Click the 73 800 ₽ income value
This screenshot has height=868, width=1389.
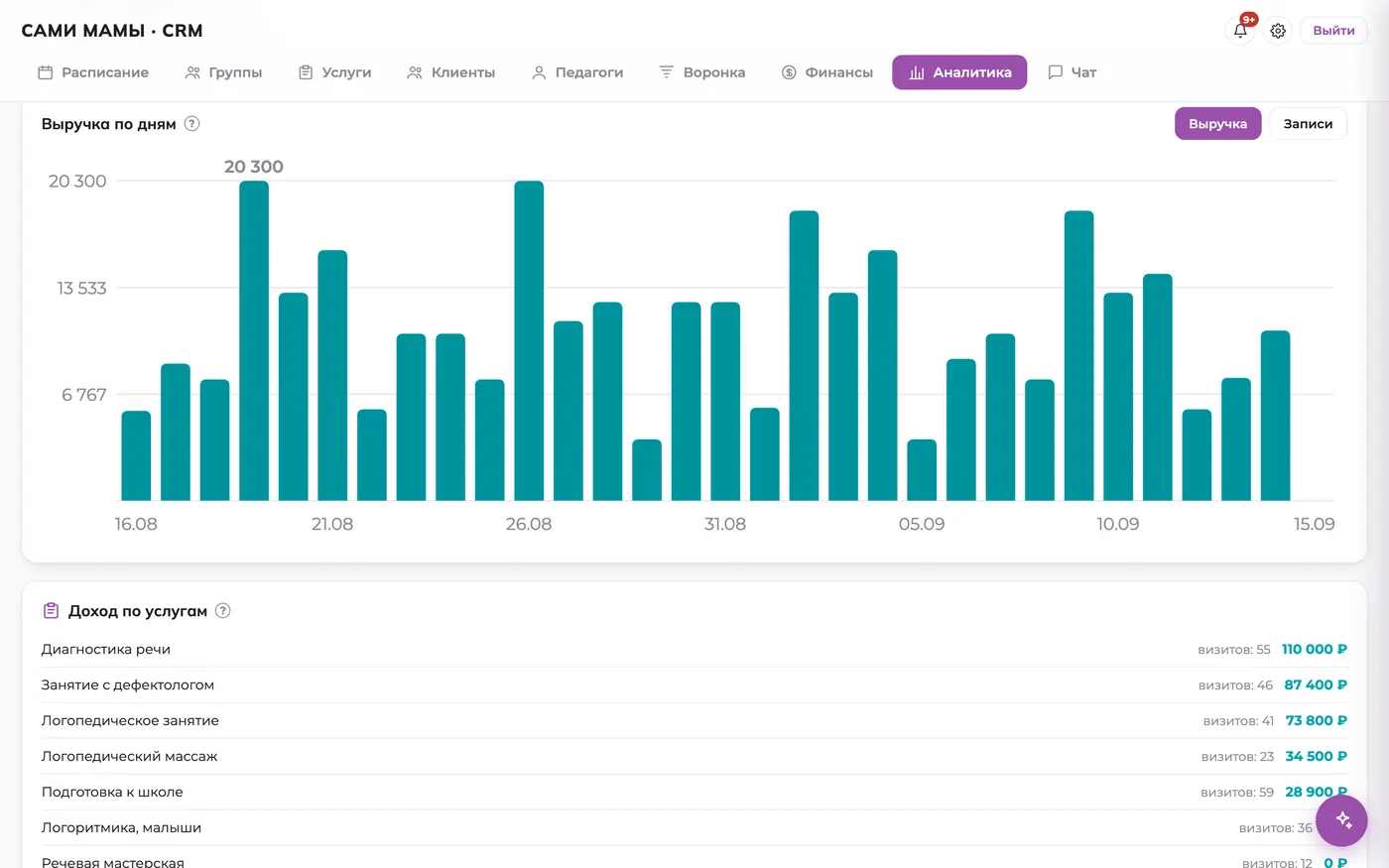point(1317,721)
